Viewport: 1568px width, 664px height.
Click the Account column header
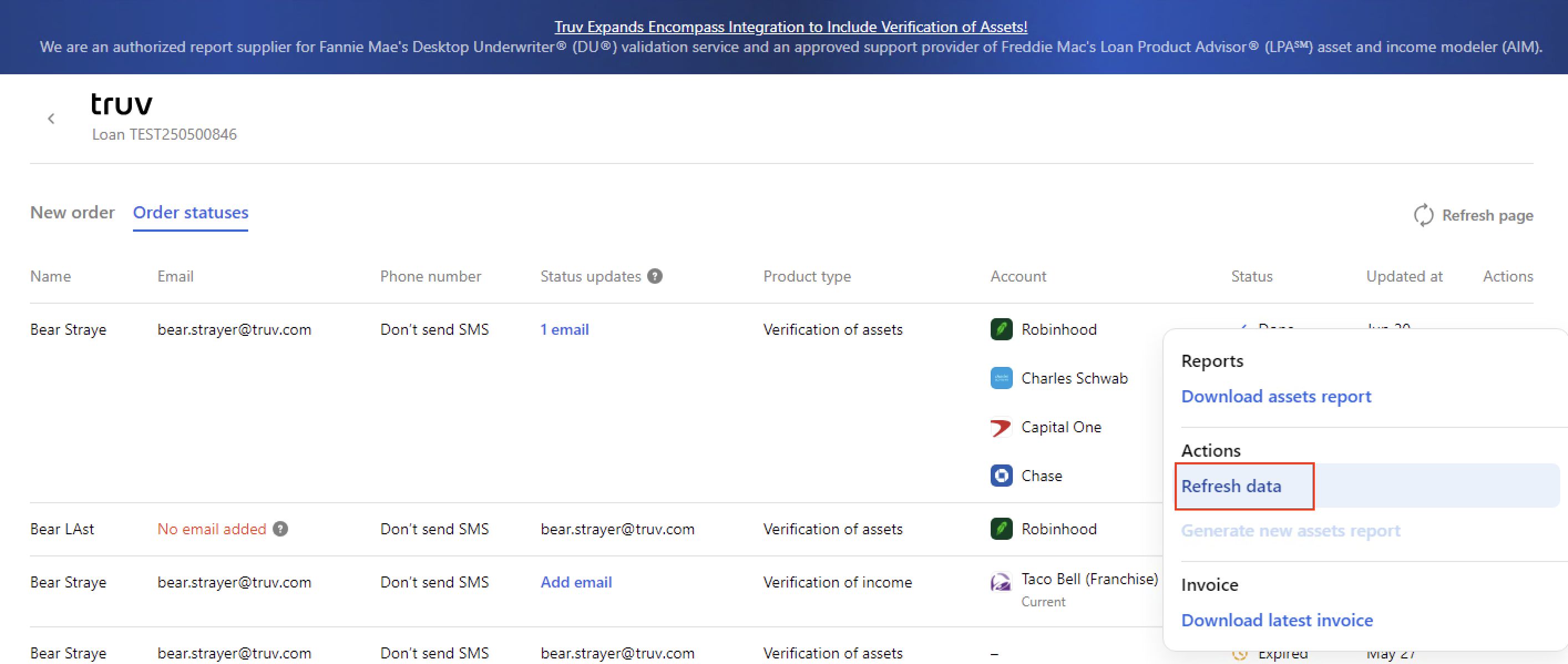click(1018, 276)
